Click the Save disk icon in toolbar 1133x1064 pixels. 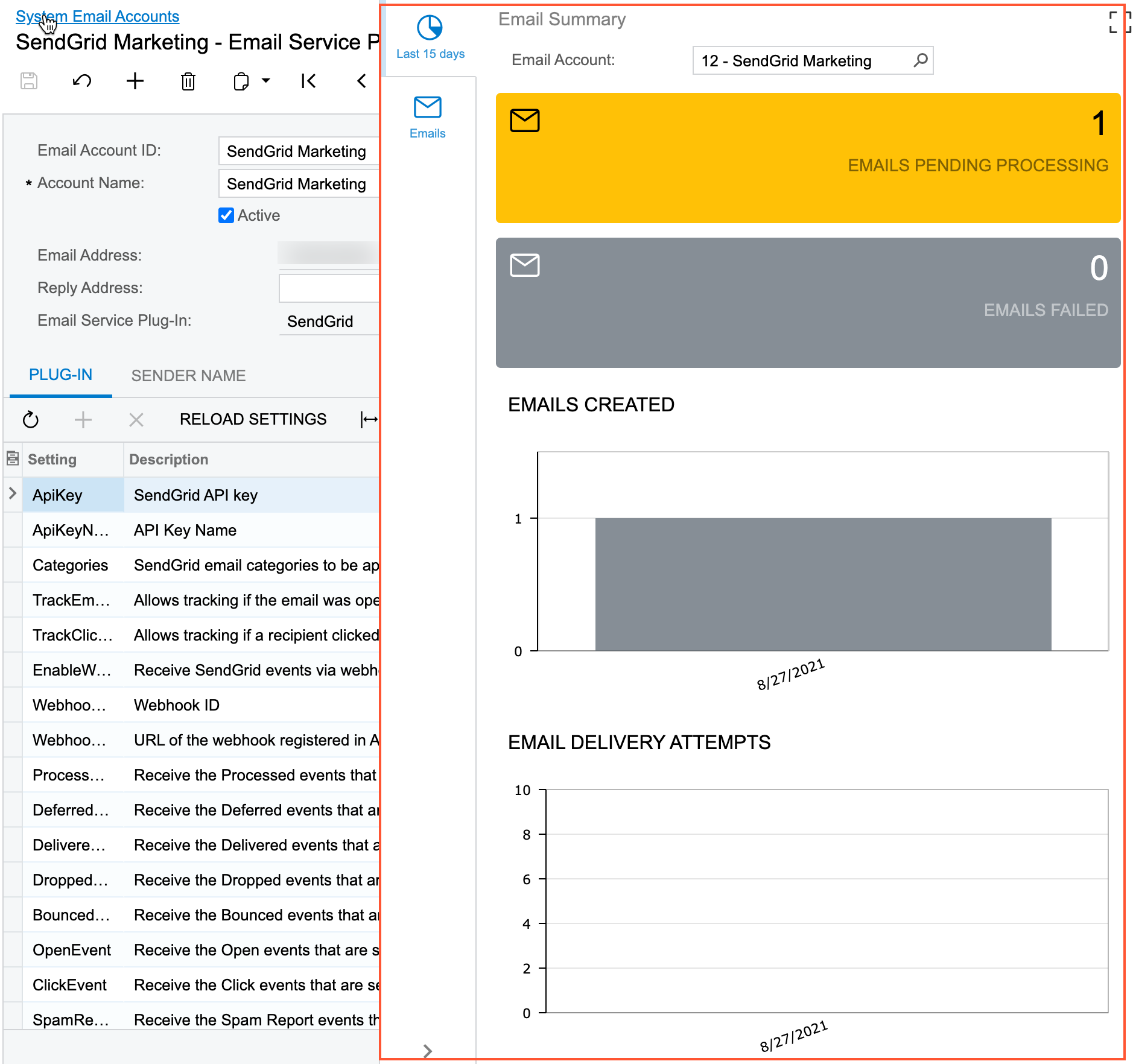coord(29,81)
